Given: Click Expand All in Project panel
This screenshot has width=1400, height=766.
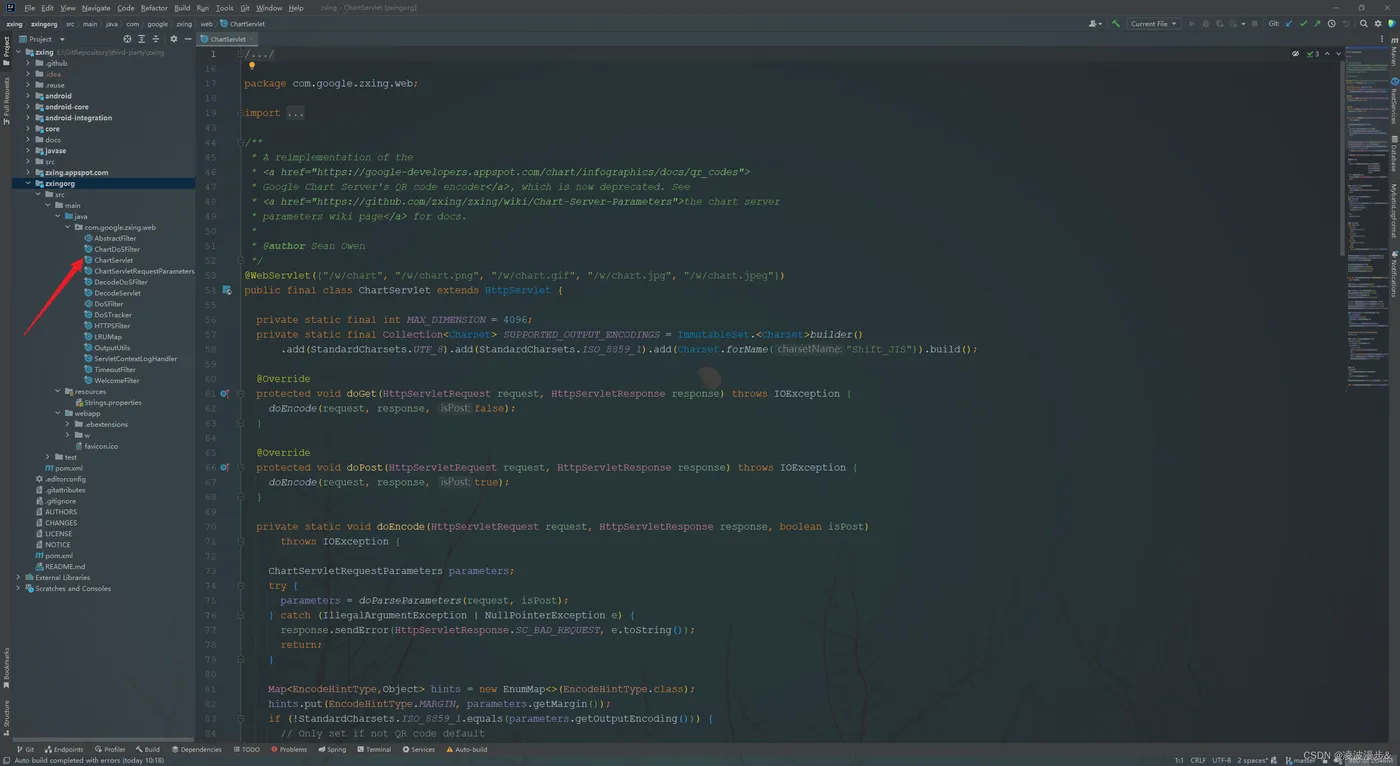Looking at the screenshot, I should 141,39.
